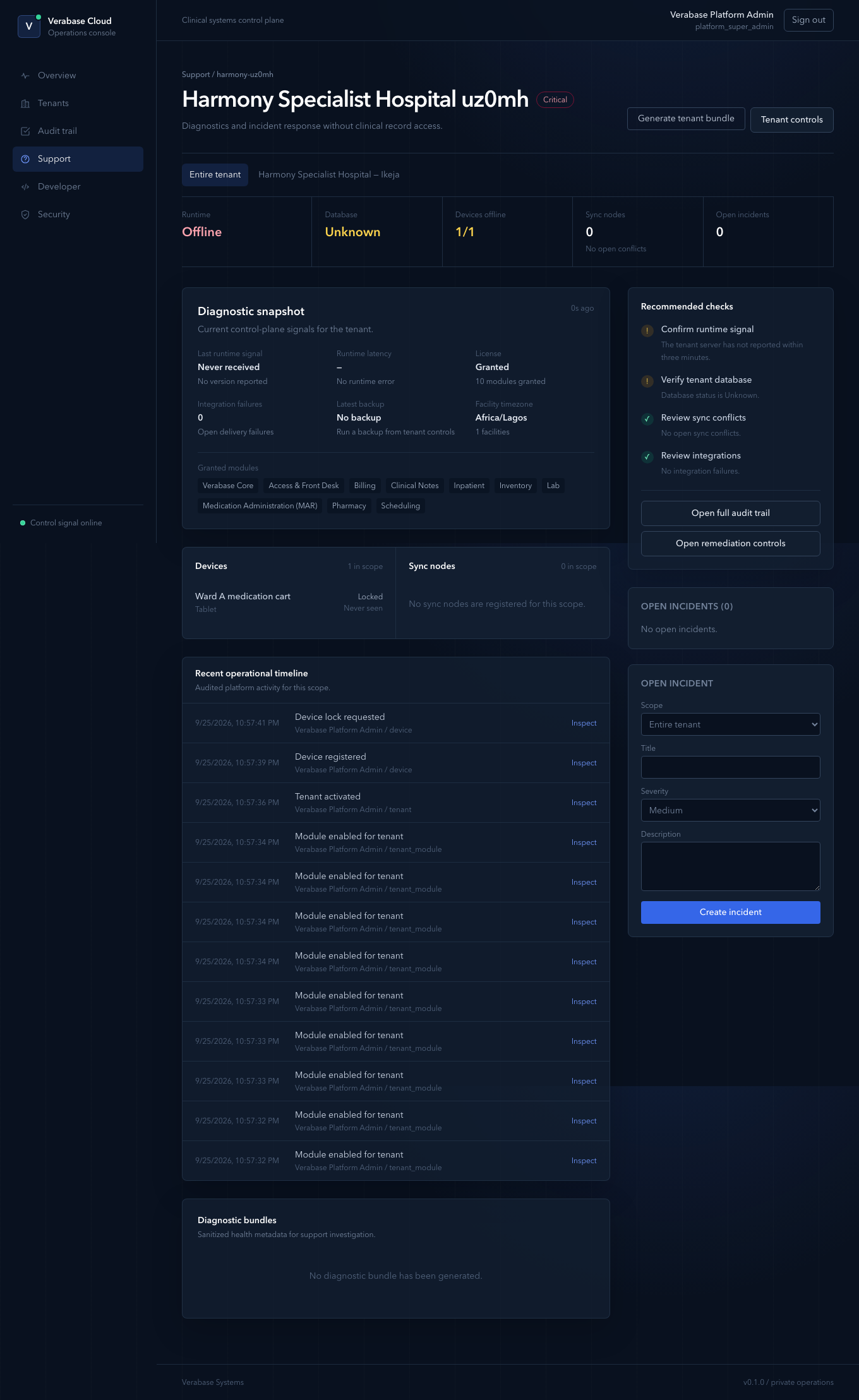Viewport: 859px width, 1400px height.
Task: Click Generate tenant bundle button
Action: [x=686, y=119]
